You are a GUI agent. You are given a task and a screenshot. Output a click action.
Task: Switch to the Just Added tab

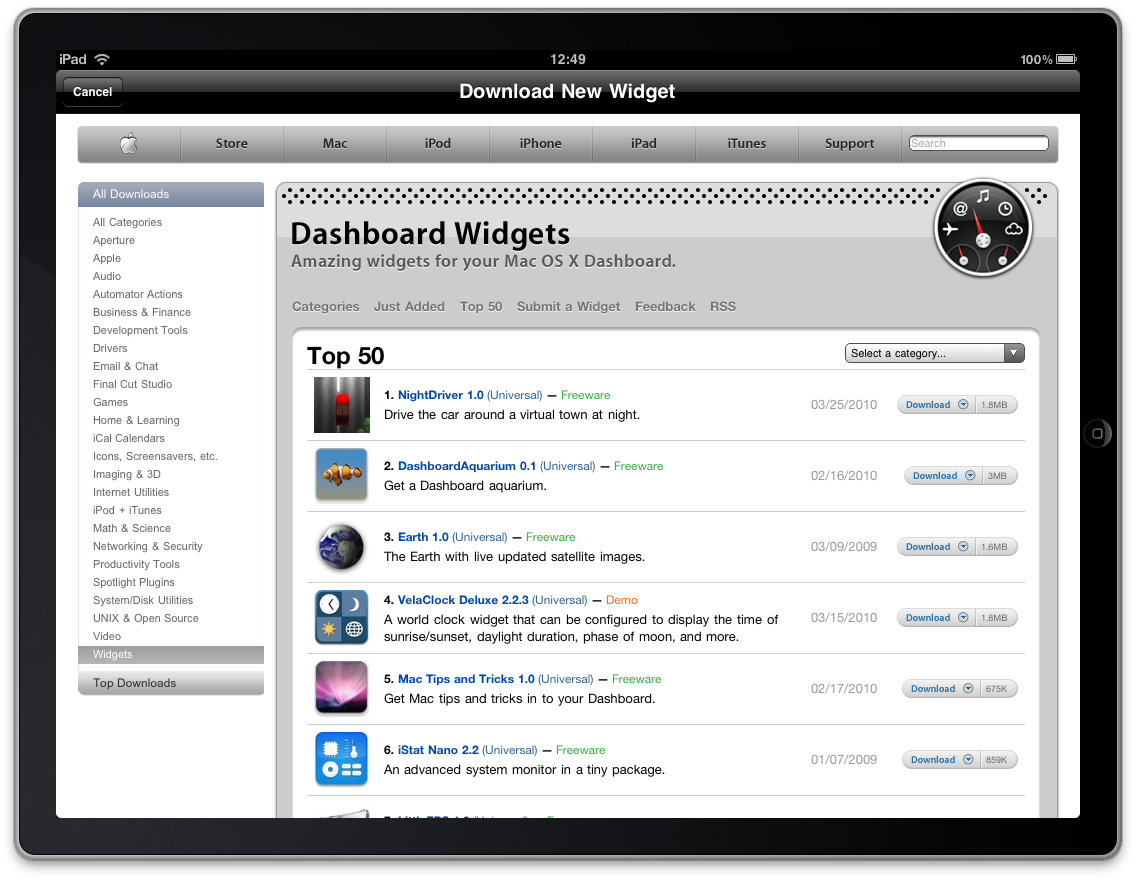409,307
